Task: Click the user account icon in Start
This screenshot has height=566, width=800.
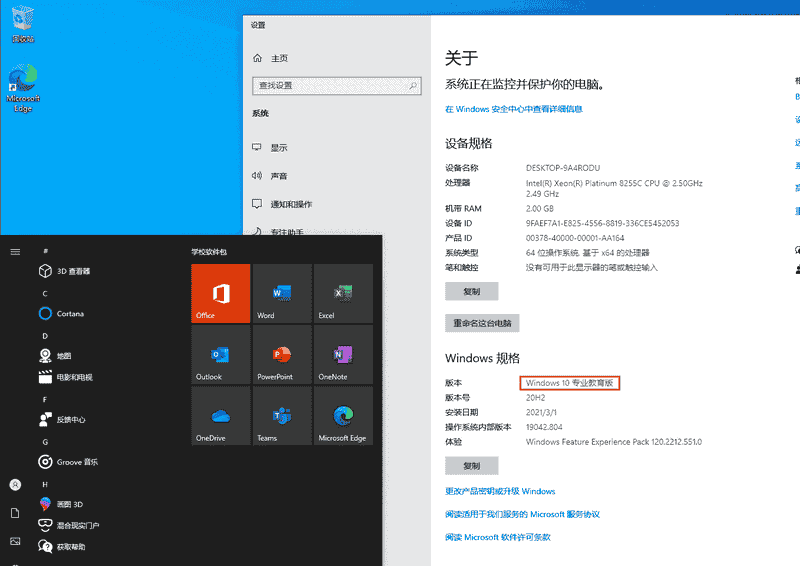Action: (x=15, y=484)
